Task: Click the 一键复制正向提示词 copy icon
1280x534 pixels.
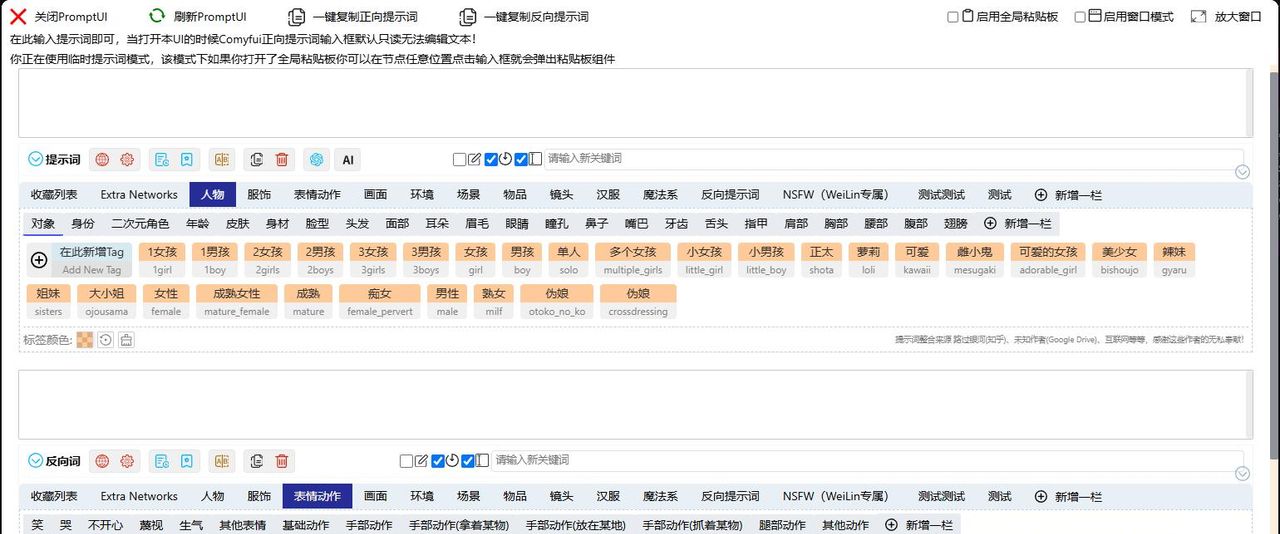Action: point(297,16)
